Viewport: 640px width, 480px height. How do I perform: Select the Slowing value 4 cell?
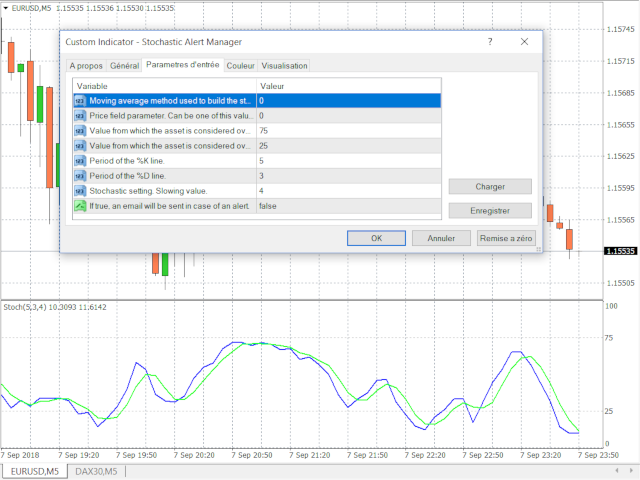(349, 191)
